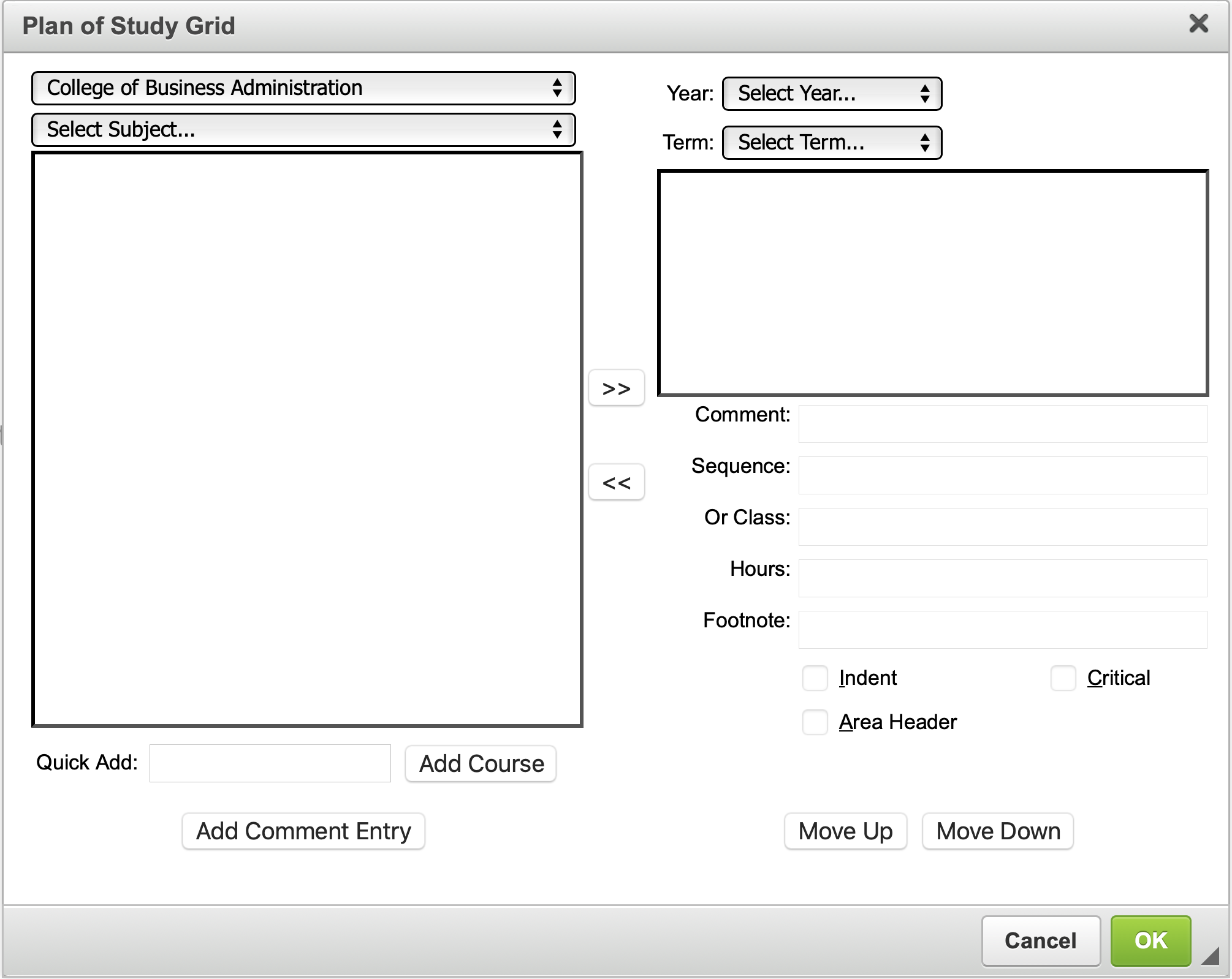Image resolution: width=1232 pixels, height=979 pixels.
Task: Click the Footnote input field
Action: 1002,630
